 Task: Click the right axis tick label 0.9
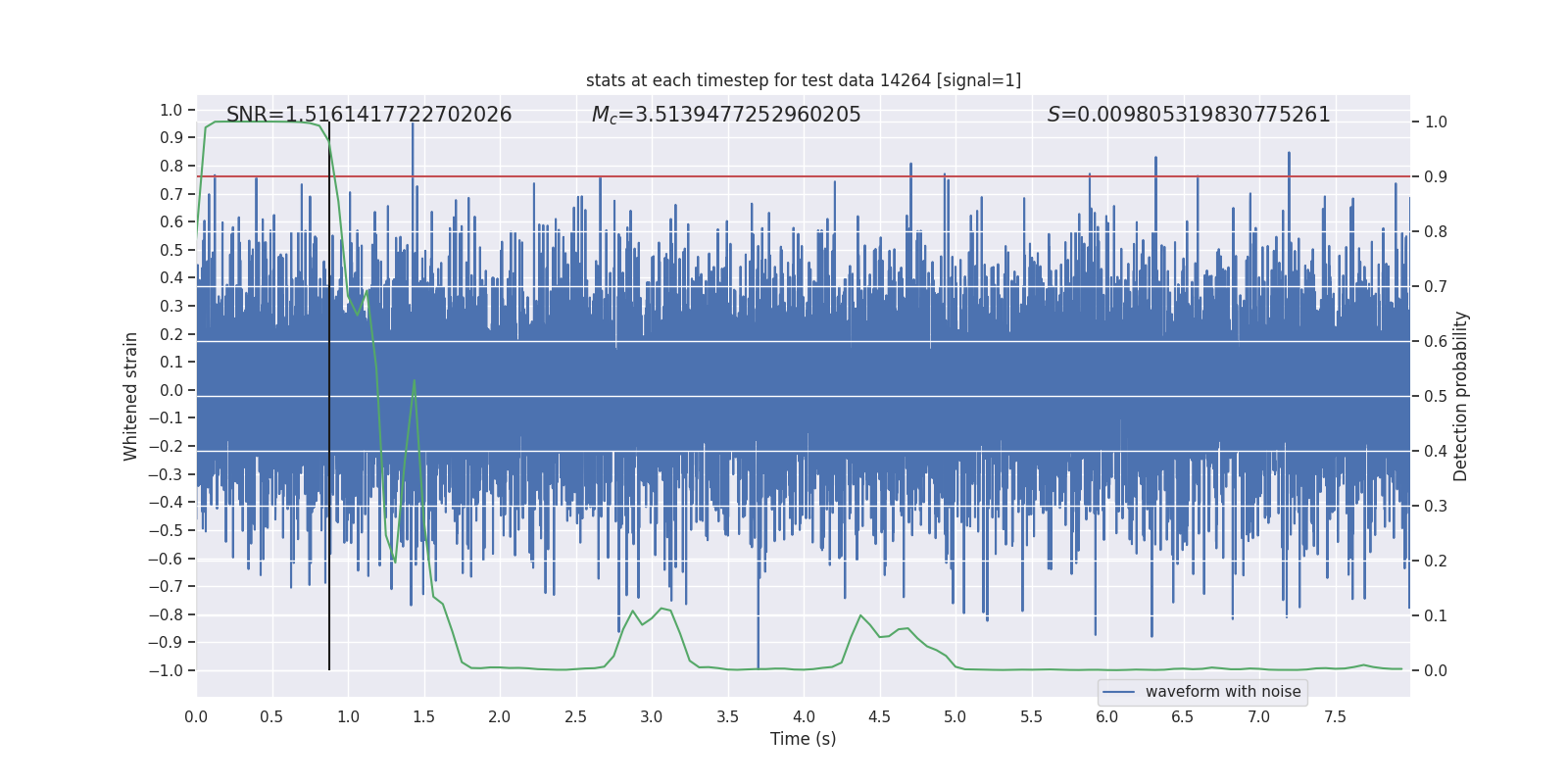(x=1436, y=177)
